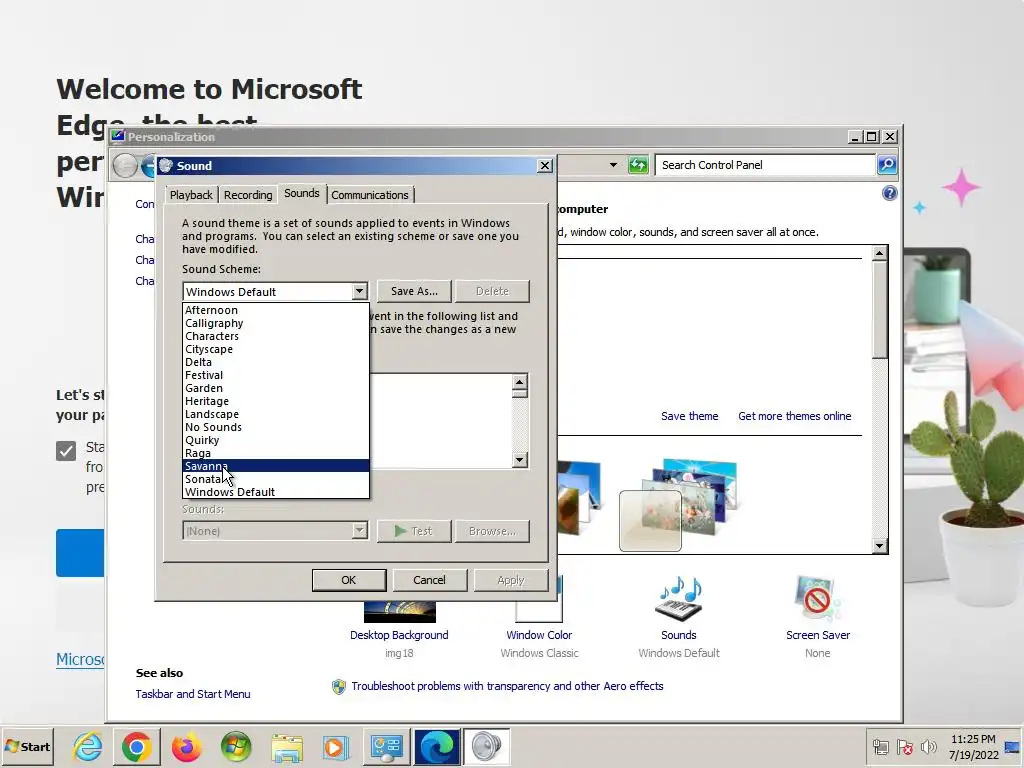Click Personalization window back button

(124, 165)
